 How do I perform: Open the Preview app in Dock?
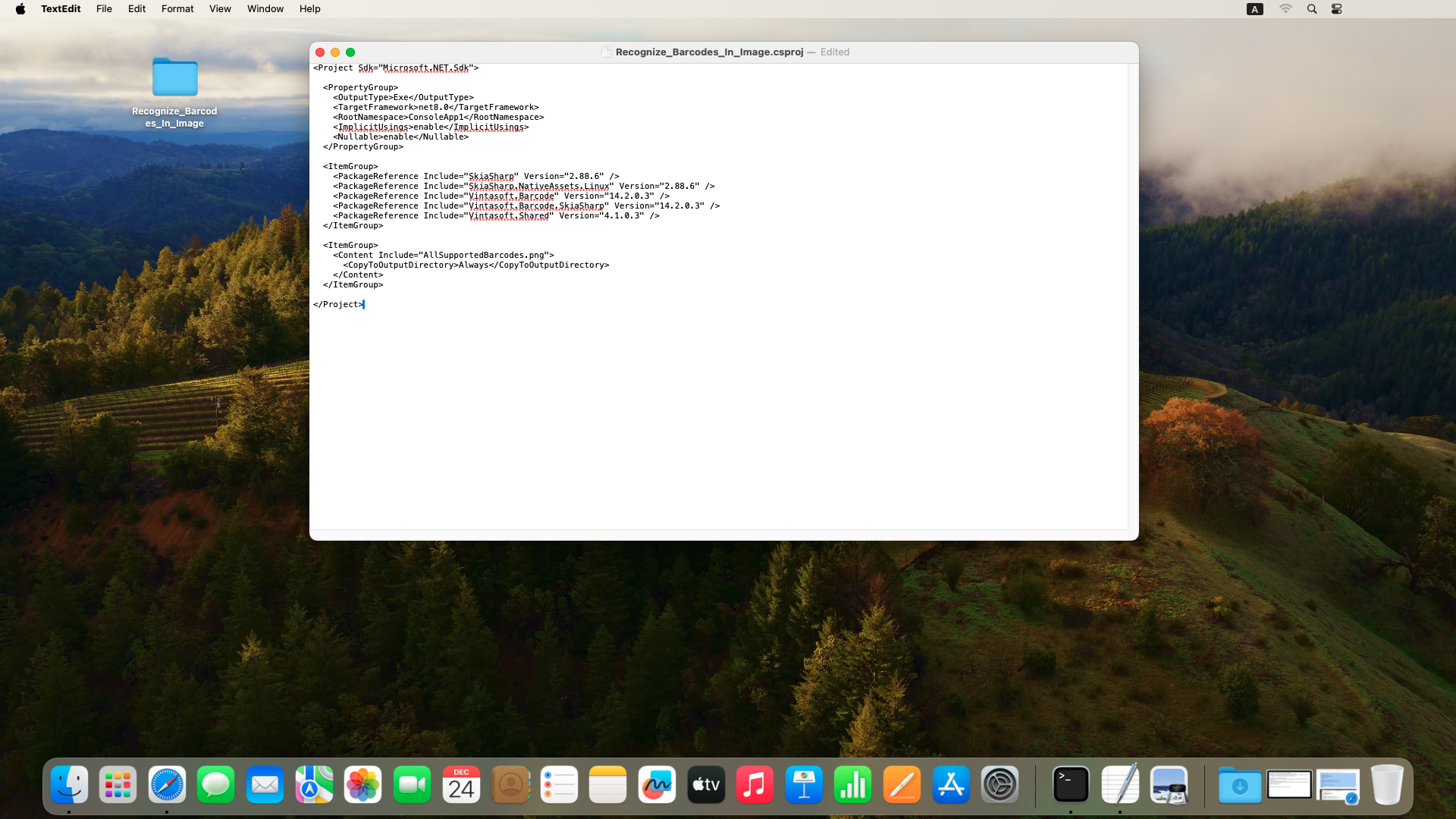(x=1169, y=785)
